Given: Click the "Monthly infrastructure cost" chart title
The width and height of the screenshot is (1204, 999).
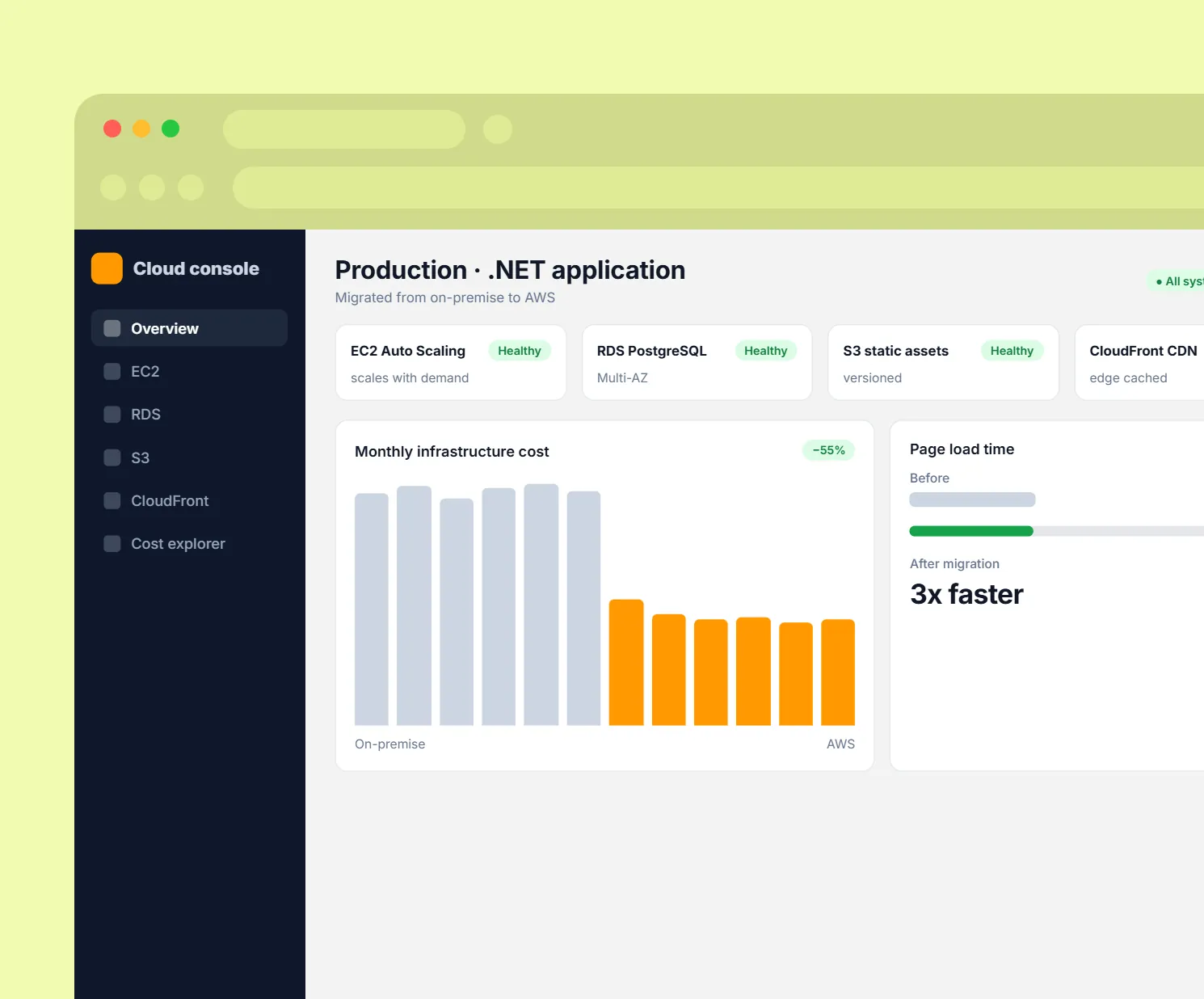Looking at the screenshot, I should tap(452, 452).
